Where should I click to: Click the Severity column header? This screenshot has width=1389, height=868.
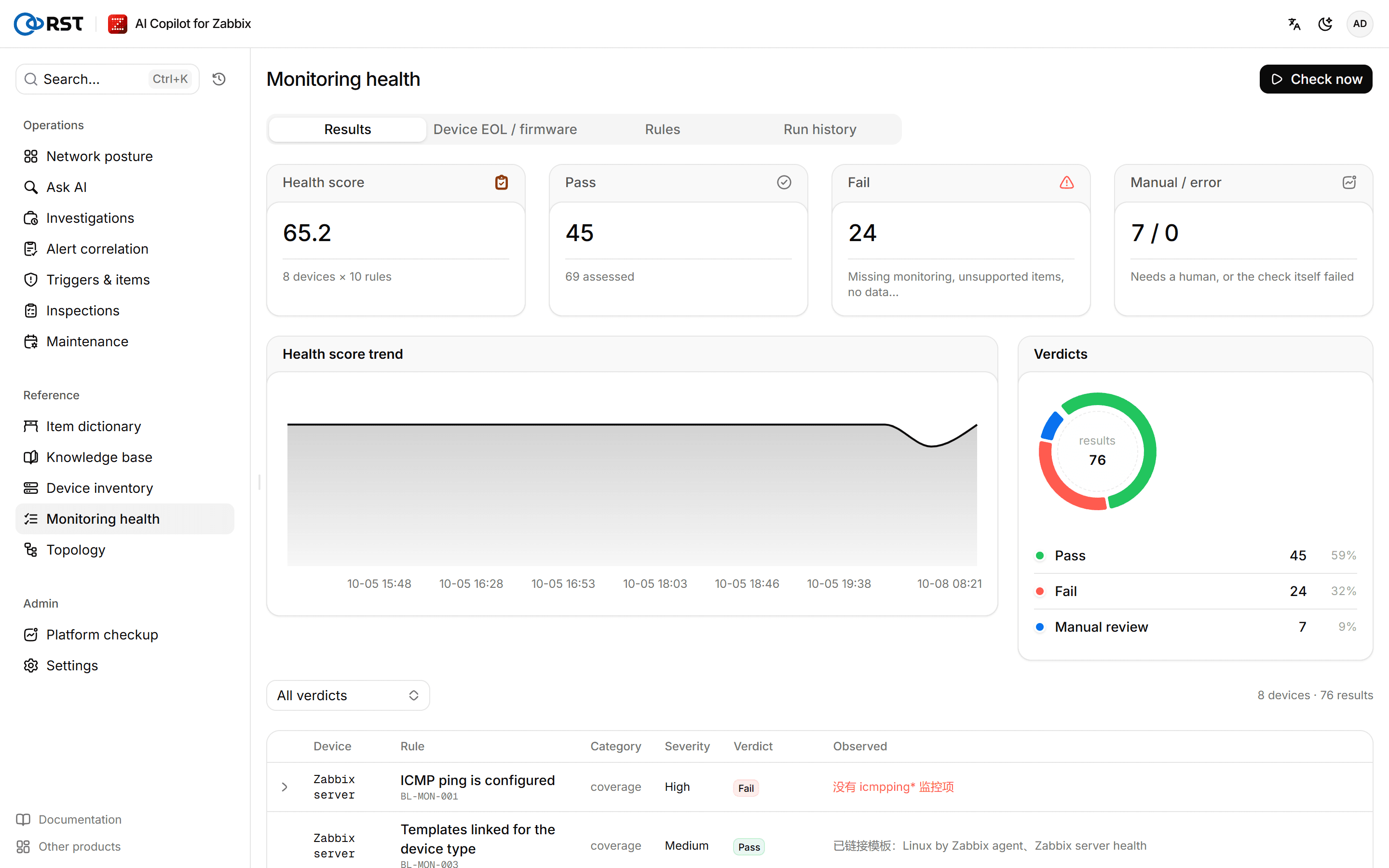click(x=687, y=746)
